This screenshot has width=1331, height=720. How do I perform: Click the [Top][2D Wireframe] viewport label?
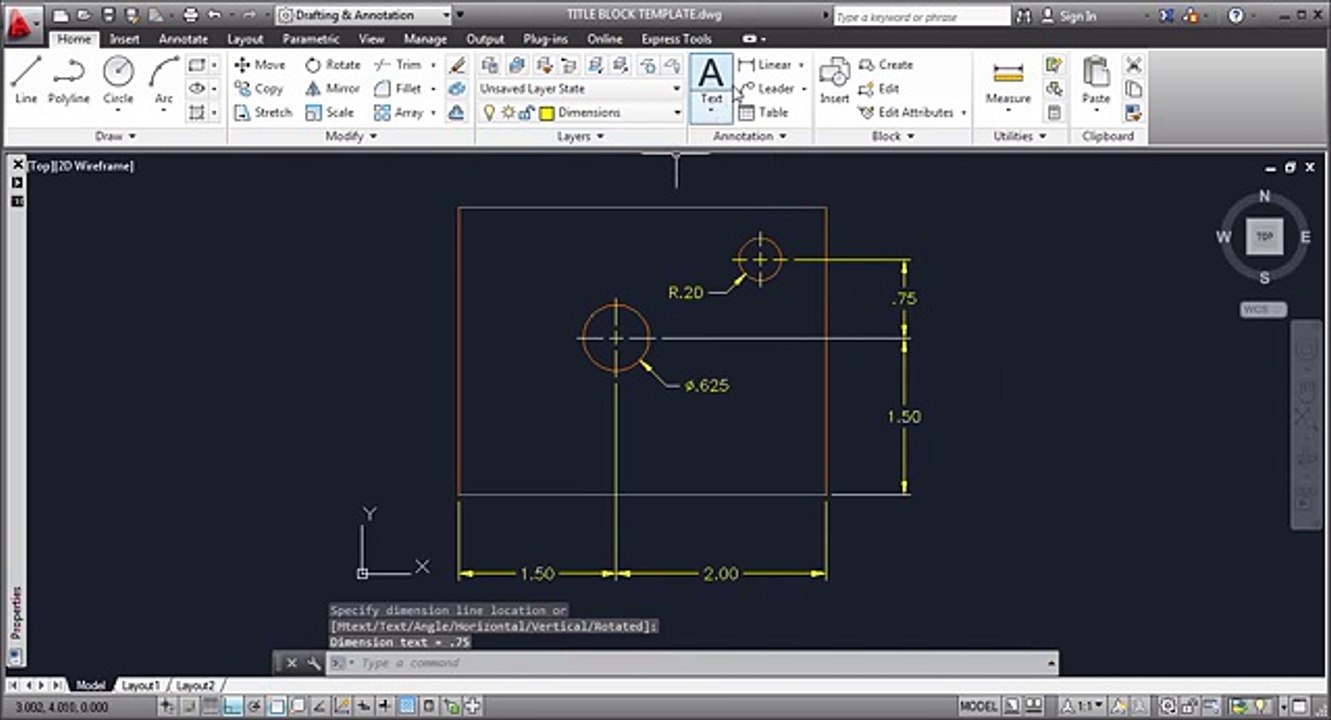coord(81,166)
